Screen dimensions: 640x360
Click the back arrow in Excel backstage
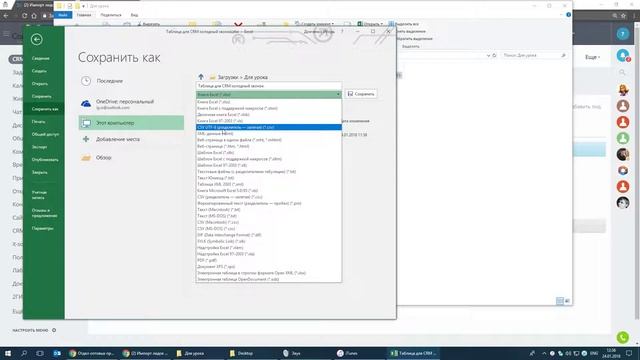37,39
